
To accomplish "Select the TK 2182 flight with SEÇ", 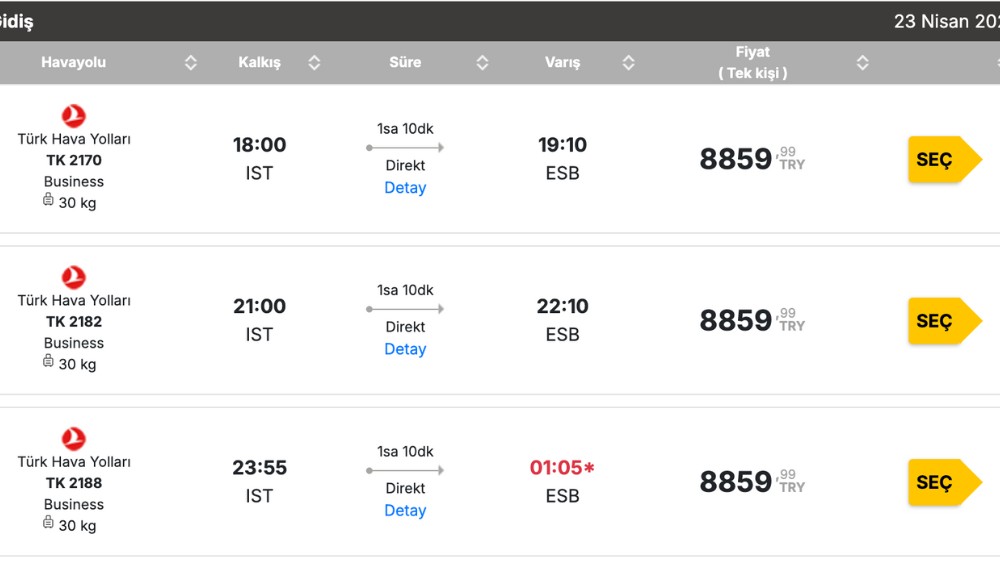I will [945, 321].
